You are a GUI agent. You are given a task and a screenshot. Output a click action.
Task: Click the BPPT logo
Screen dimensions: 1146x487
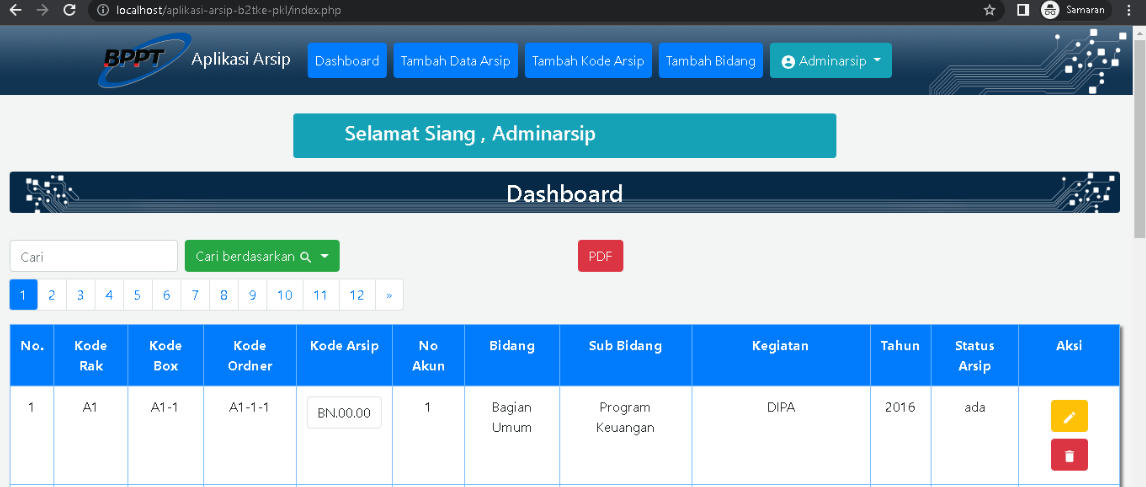point(144,60)
